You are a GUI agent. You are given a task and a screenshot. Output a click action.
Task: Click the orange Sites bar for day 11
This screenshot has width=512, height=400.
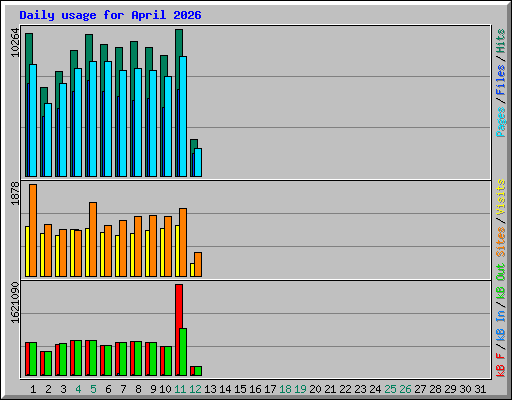tap(183, 242)
